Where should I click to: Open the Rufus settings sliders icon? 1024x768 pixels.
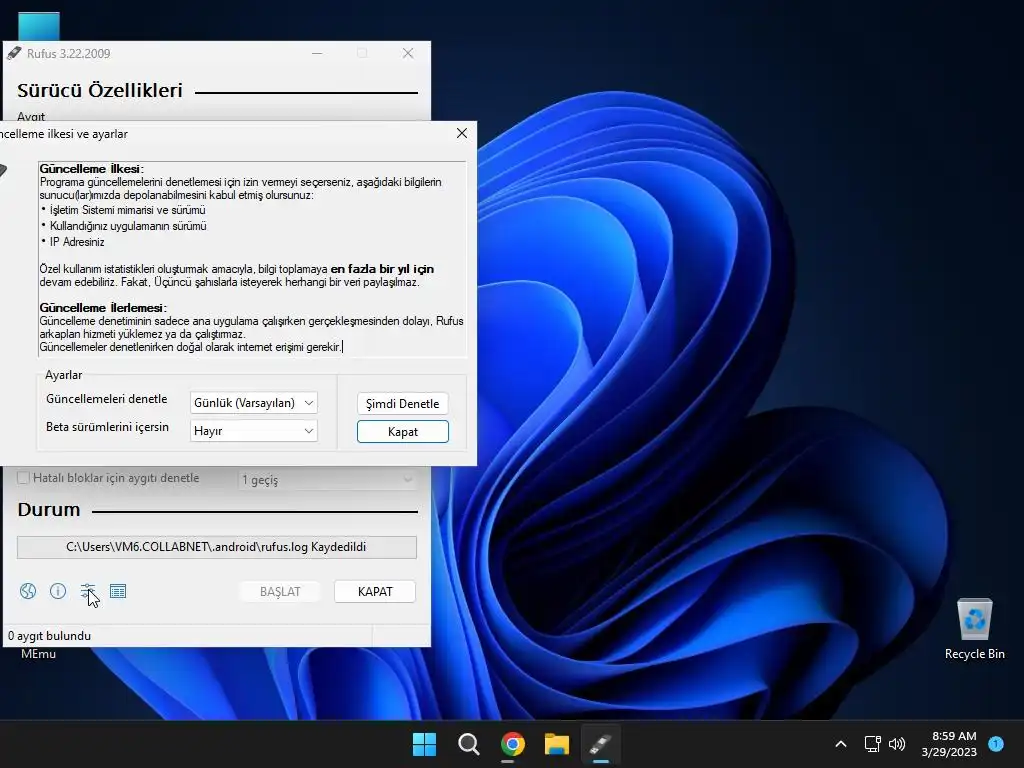88,591
